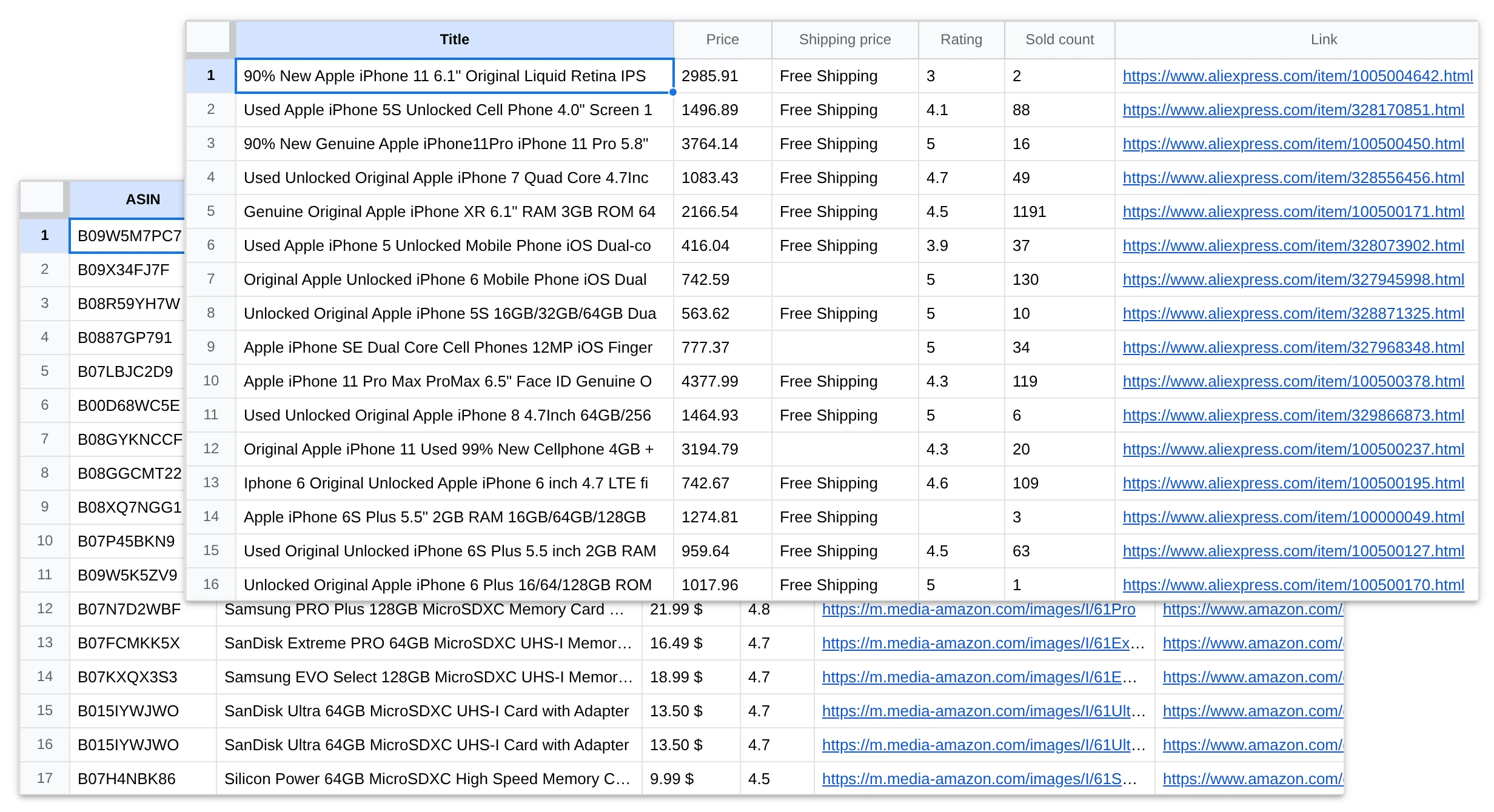1494x812 pixels.
Task: Select ASIN cell B09W5M7PC7
Action: 128,236
